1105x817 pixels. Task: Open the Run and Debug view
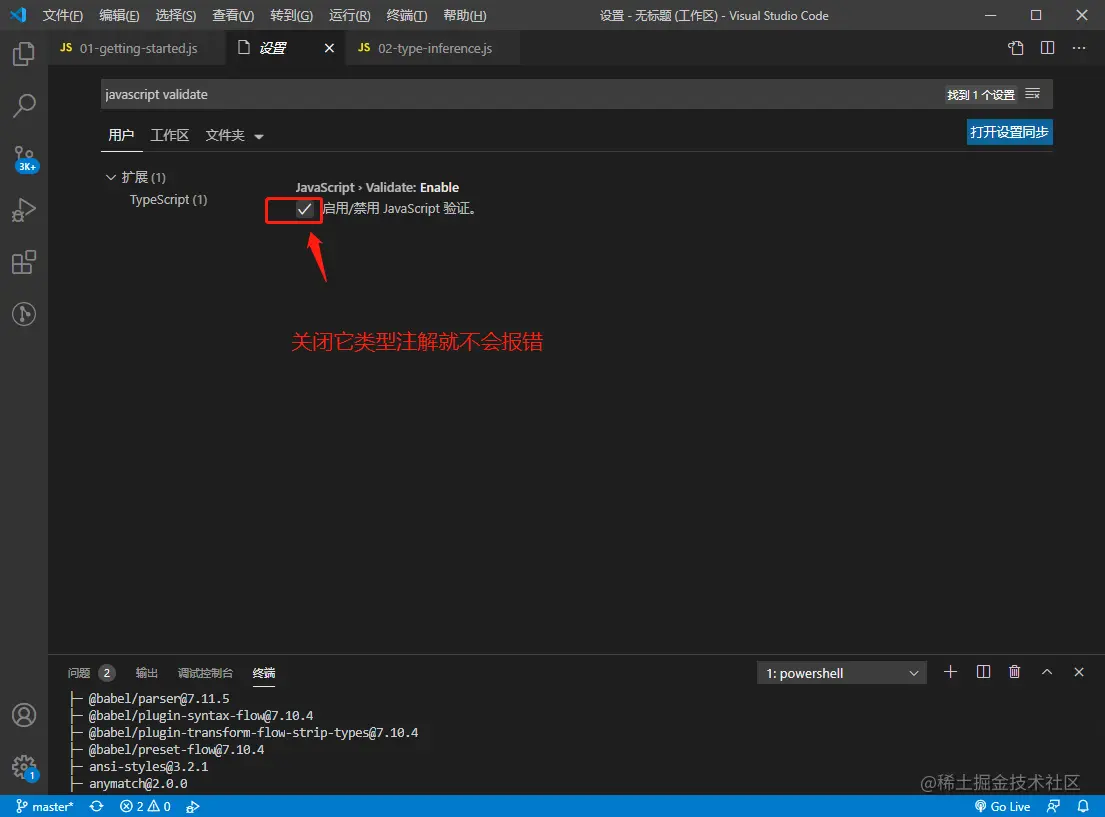[x=23, y=210]
